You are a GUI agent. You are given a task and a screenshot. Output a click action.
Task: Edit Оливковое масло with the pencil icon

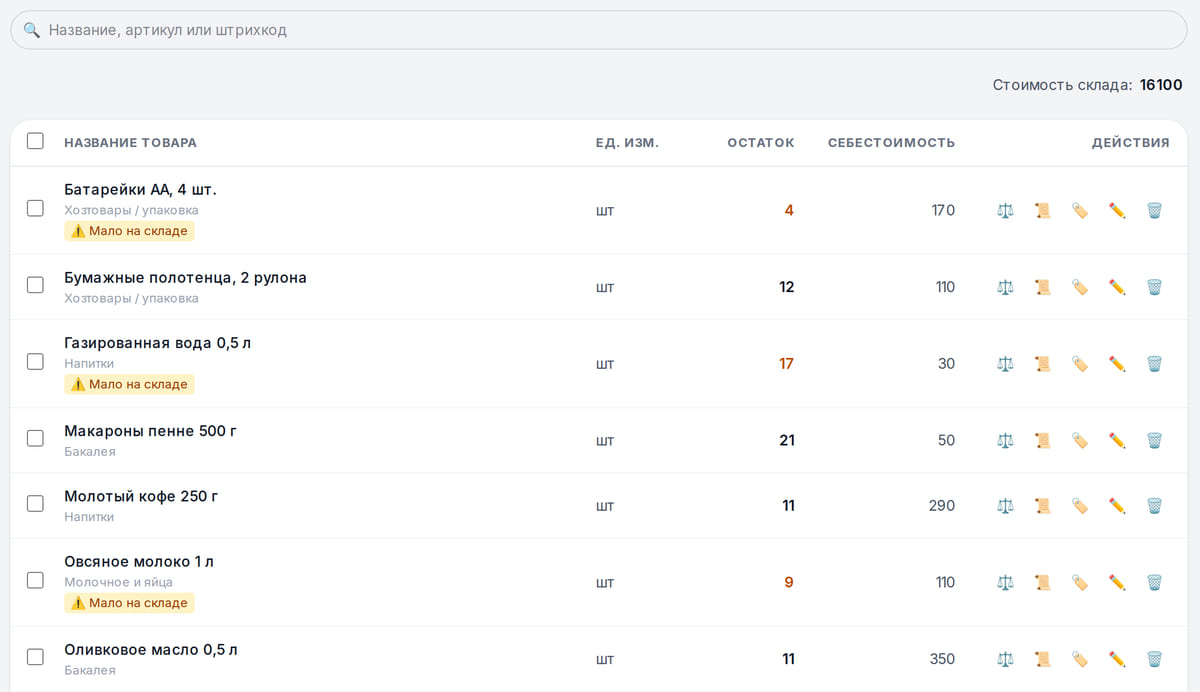click(1117, 659)
